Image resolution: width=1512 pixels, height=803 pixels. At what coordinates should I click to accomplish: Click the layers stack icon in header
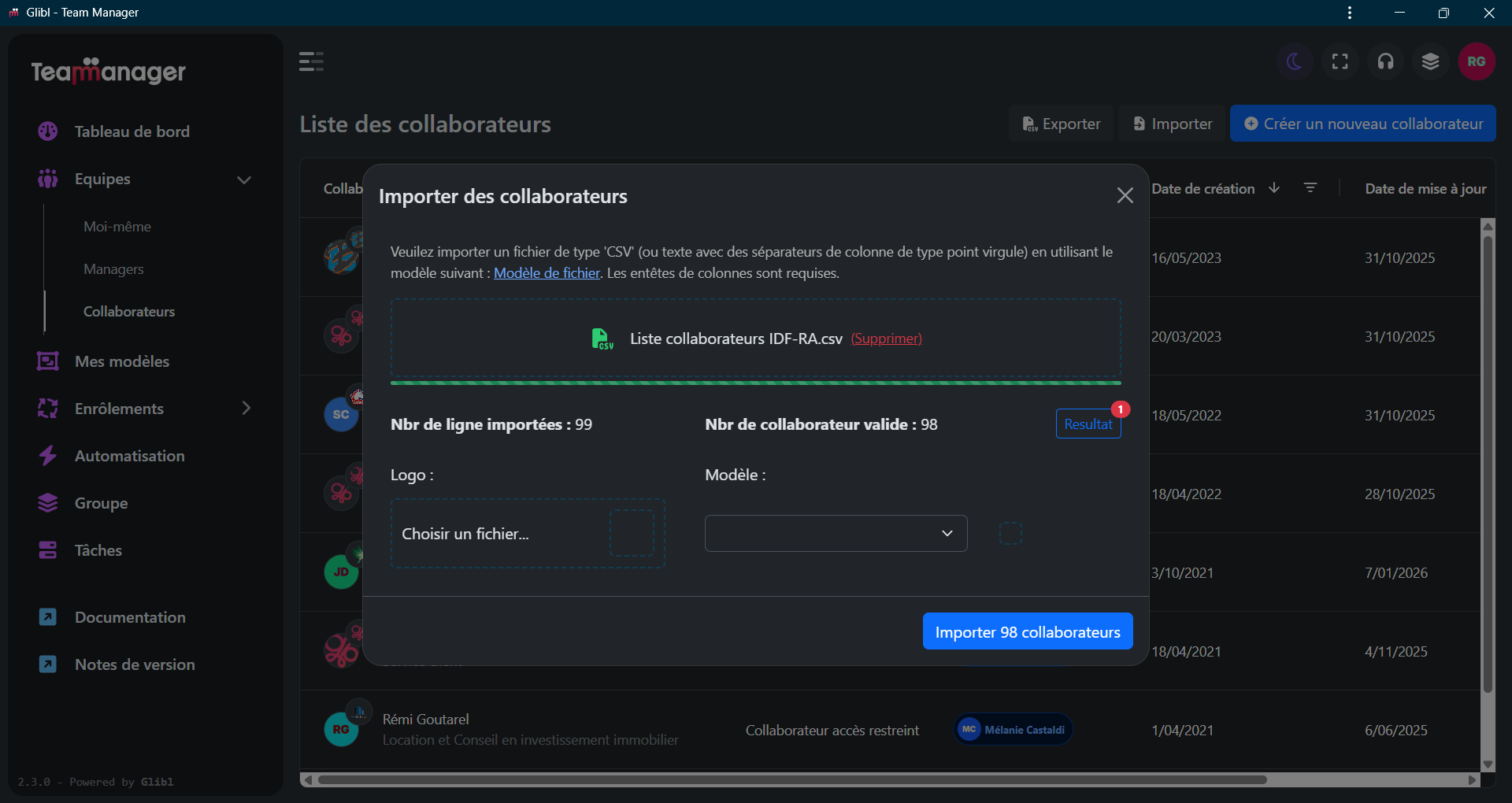pyautogui.click(x=1430, y=61)
